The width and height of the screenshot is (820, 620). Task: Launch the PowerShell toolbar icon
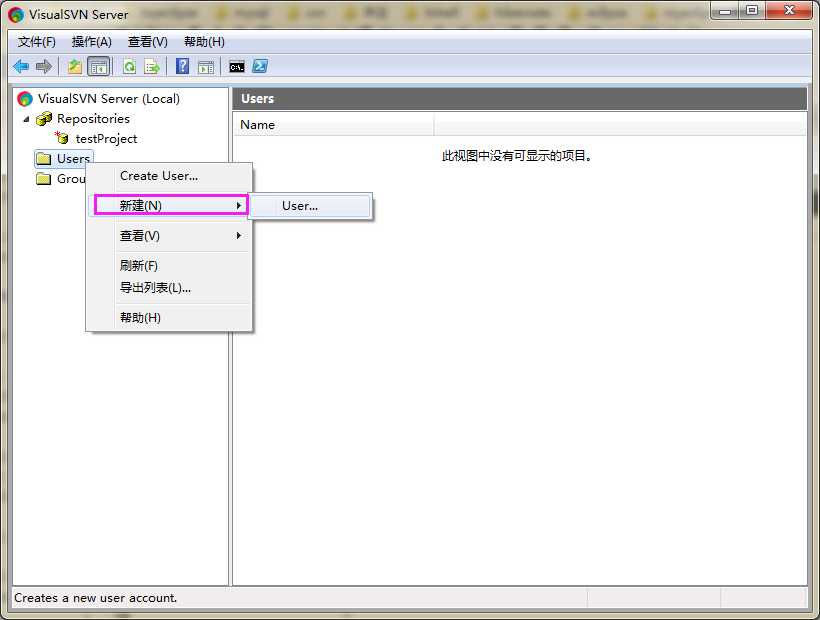(260, 66)
